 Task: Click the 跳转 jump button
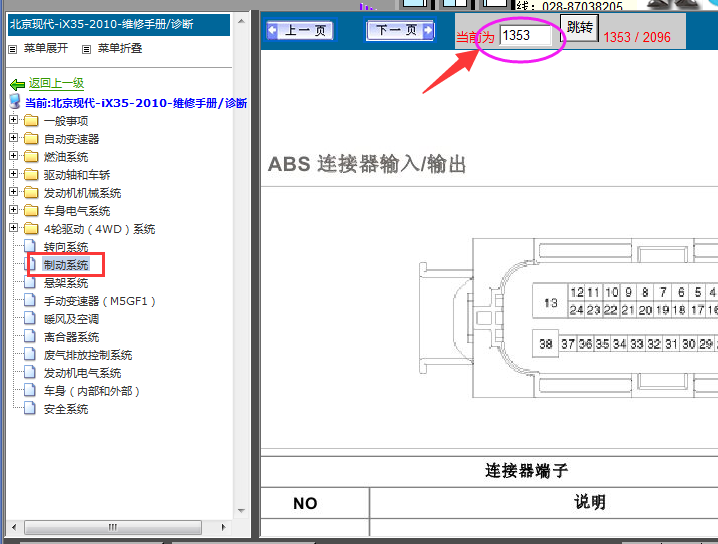(x=579, y=27)
